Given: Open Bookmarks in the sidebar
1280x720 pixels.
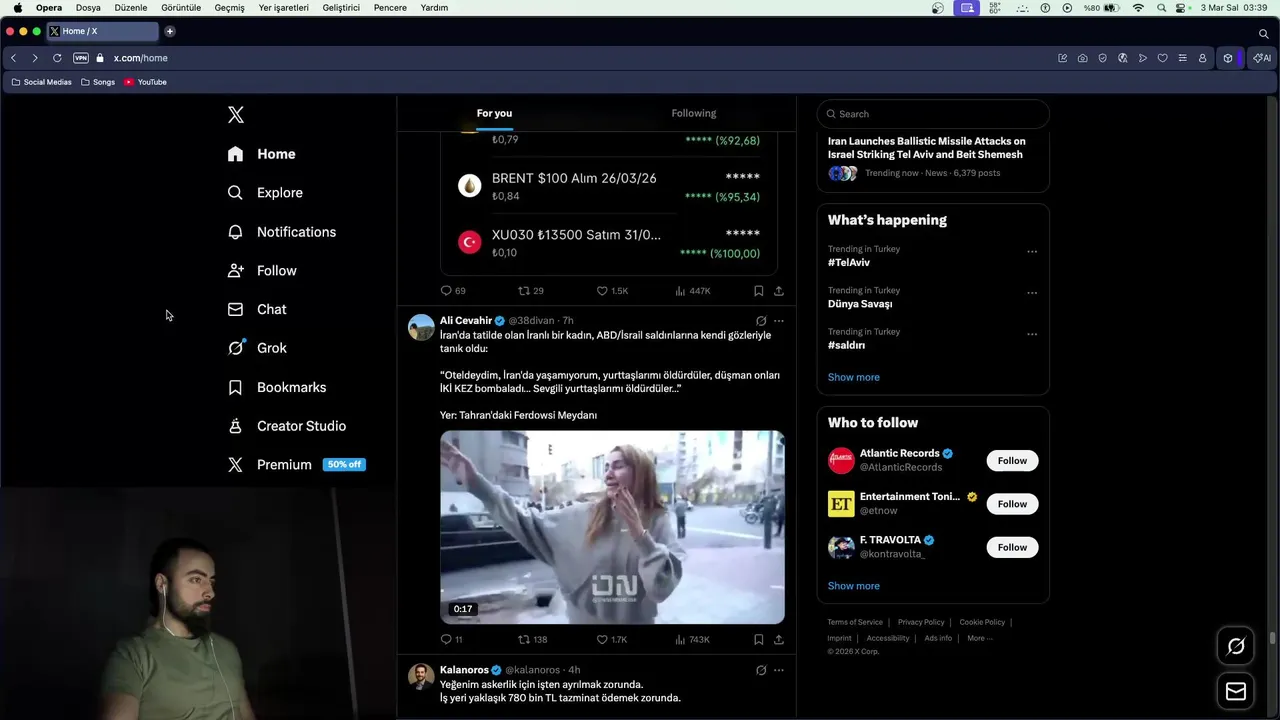Looking at the screenshot, I should [x=277, y=387].
